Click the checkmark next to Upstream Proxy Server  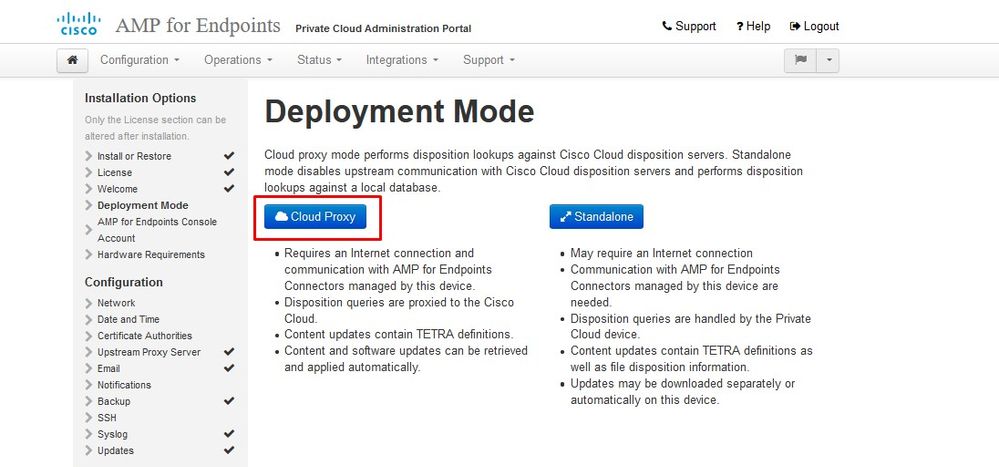[x=229, y=352]
